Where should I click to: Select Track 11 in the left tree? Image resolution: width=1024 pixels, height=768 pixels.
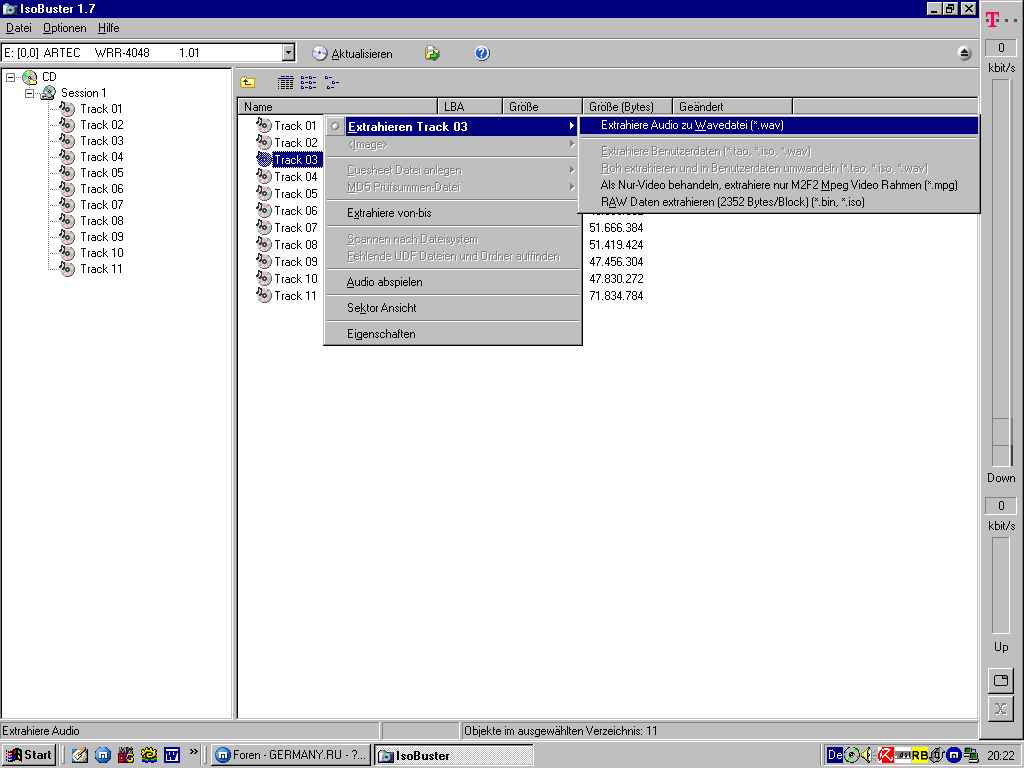click(101, 269)
